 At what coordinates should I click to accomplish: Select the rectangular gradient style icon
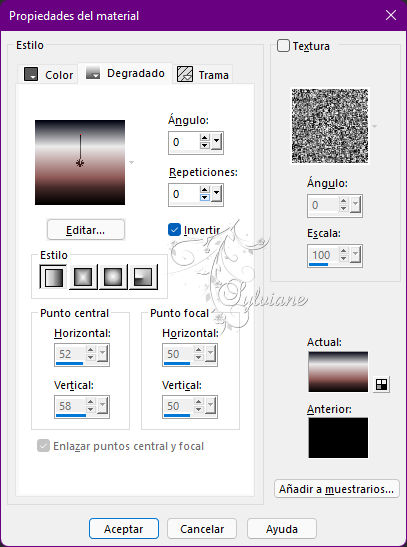click(x=83, y=277)
